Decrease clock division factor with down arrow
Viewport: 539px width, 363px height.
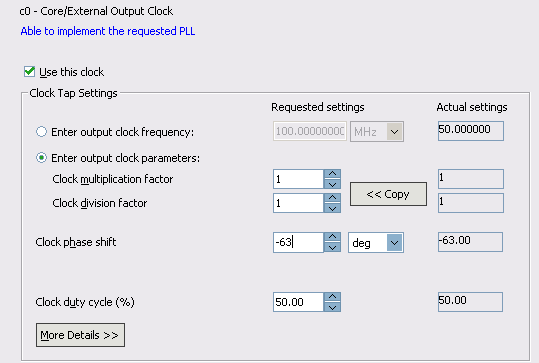coord(332,208)
